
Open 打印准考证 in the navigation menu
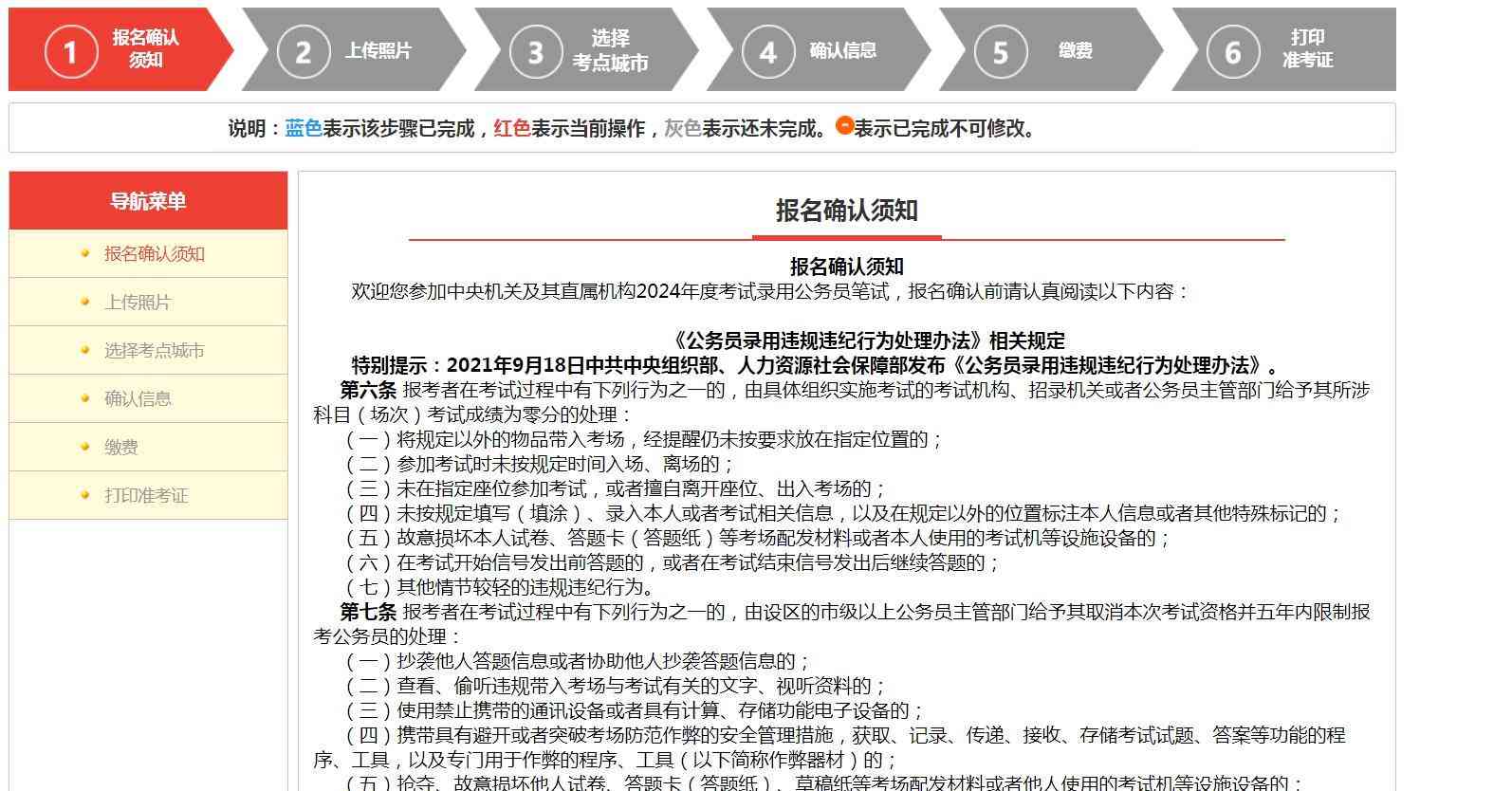[146, 496]
